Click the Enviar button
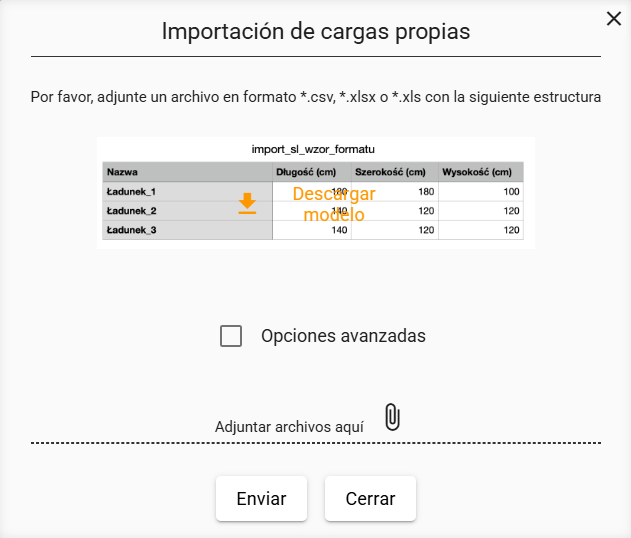The height and width of the screenshot is (538, 631). 261,499
